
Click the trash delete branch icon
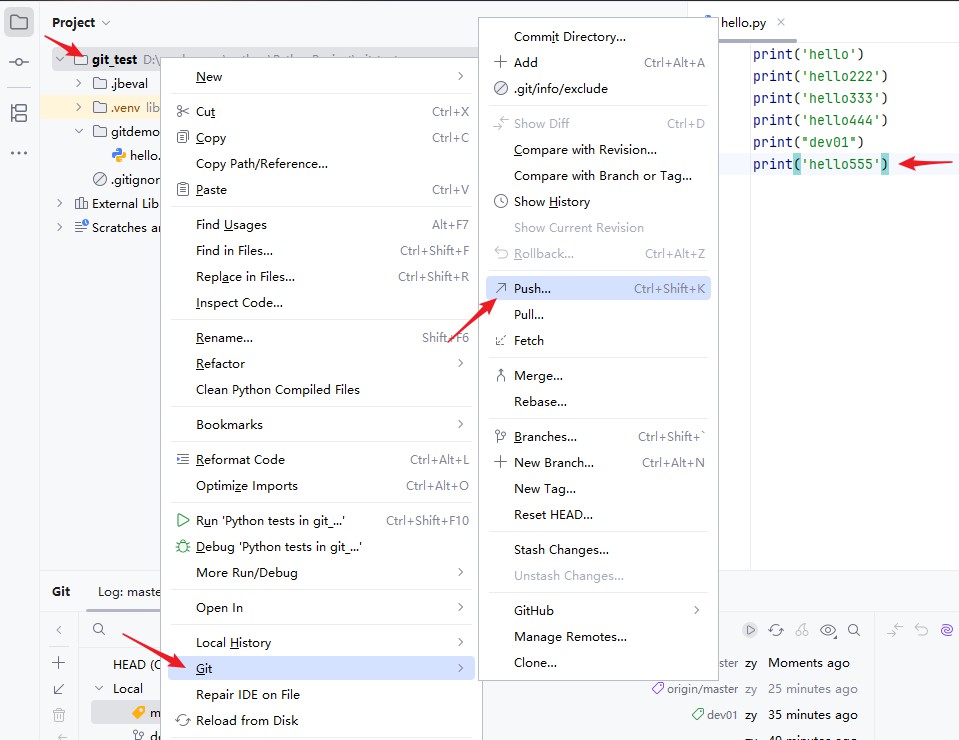tap(59, 714)
